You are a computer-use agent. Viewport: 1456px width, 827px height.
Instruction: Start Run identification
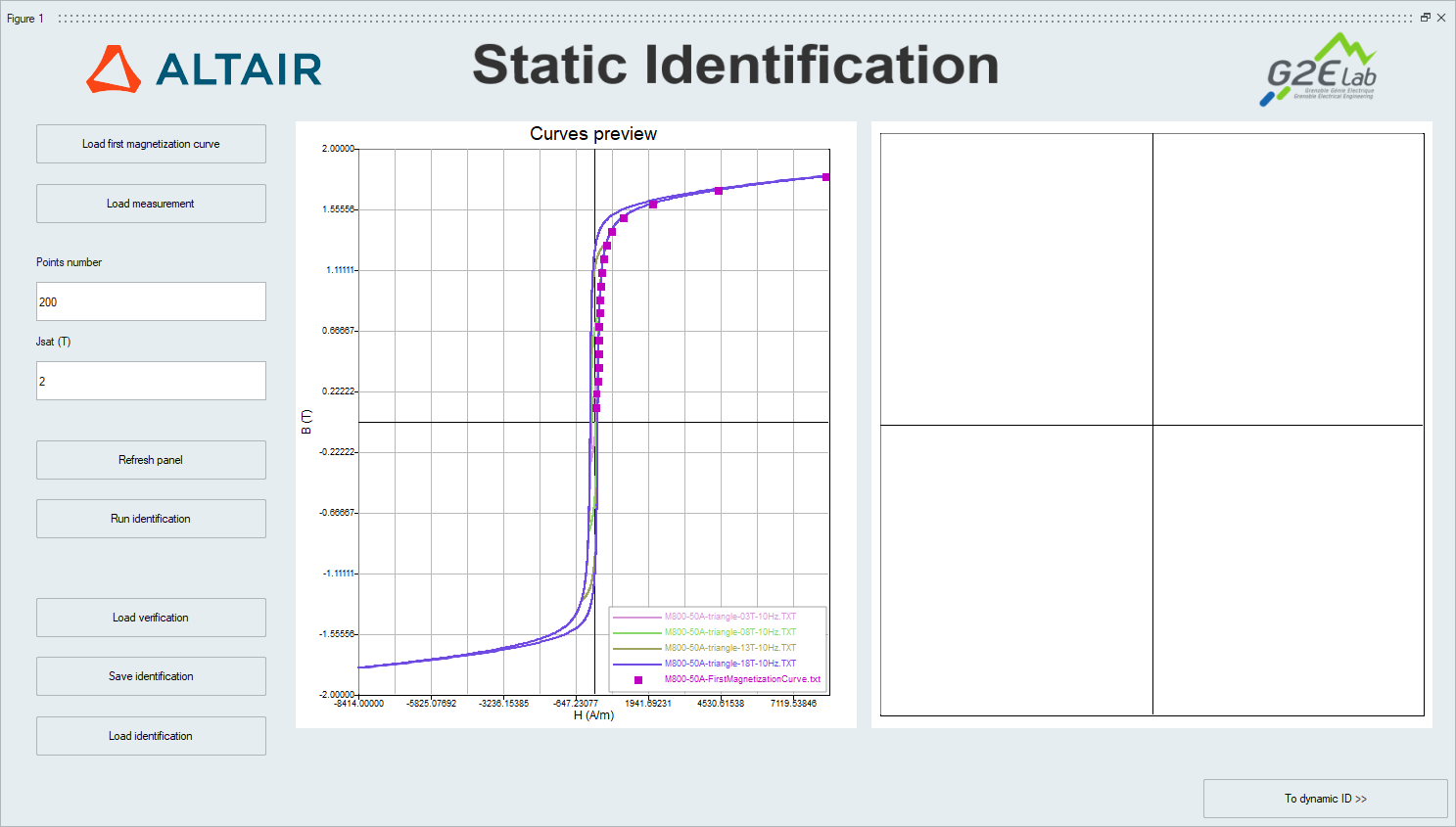151,519
